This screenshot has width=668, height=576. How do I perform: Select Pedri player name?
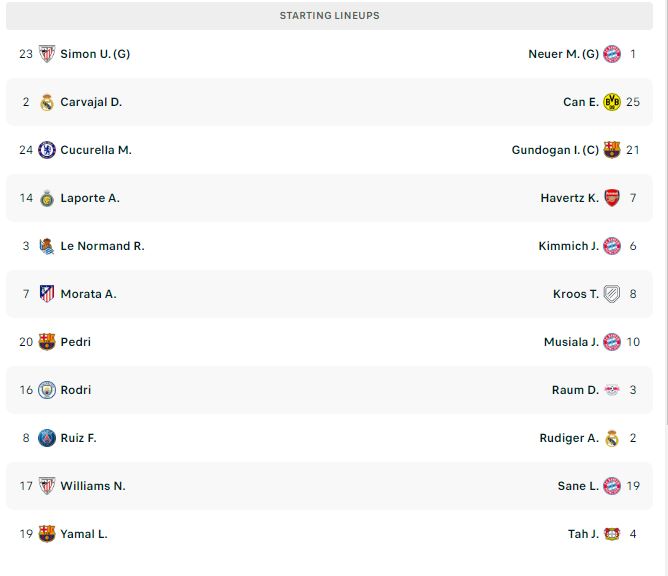76,342
